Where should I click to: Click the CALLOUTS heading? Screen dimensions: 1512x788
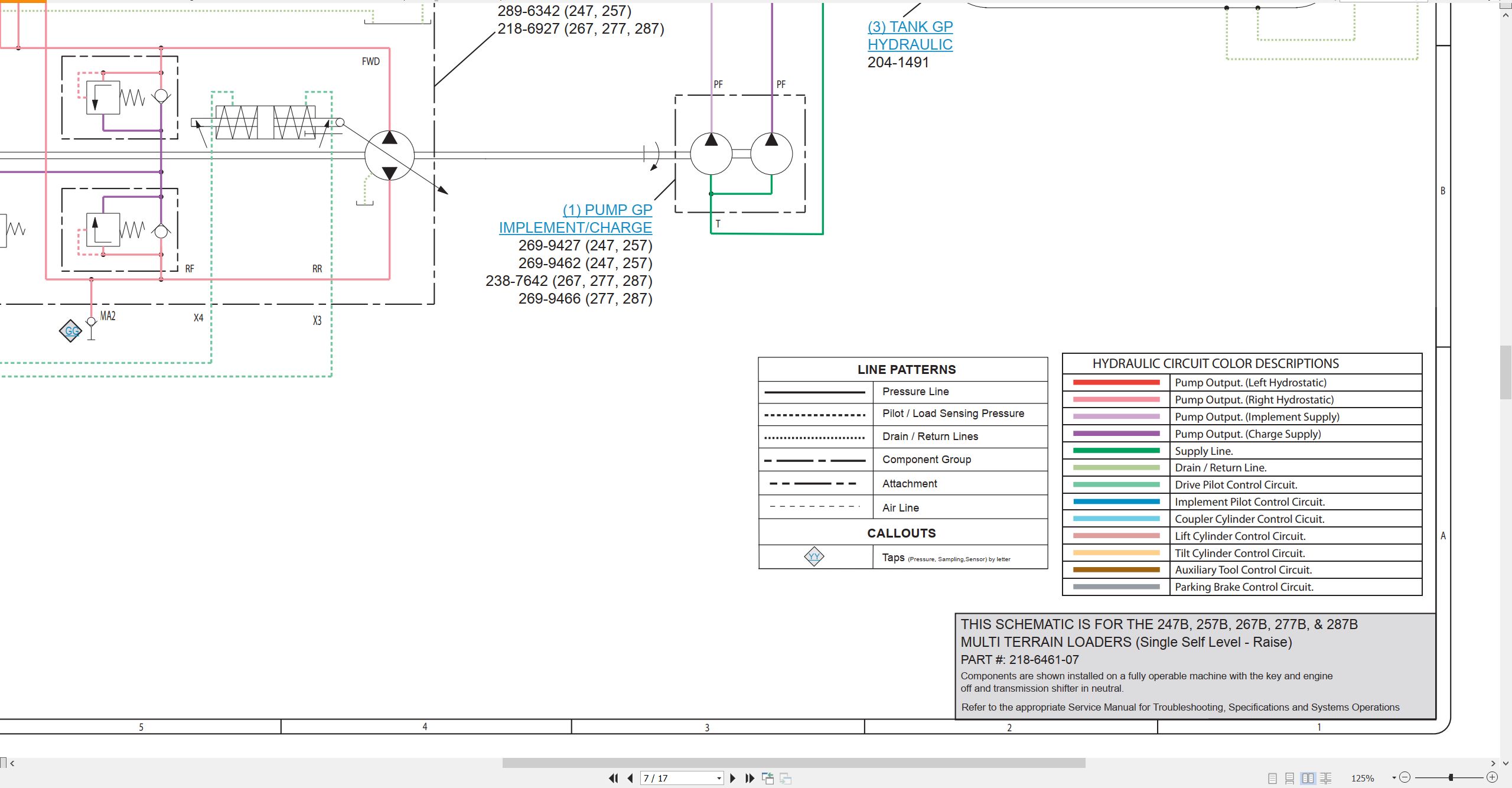(x=901, y=533)
